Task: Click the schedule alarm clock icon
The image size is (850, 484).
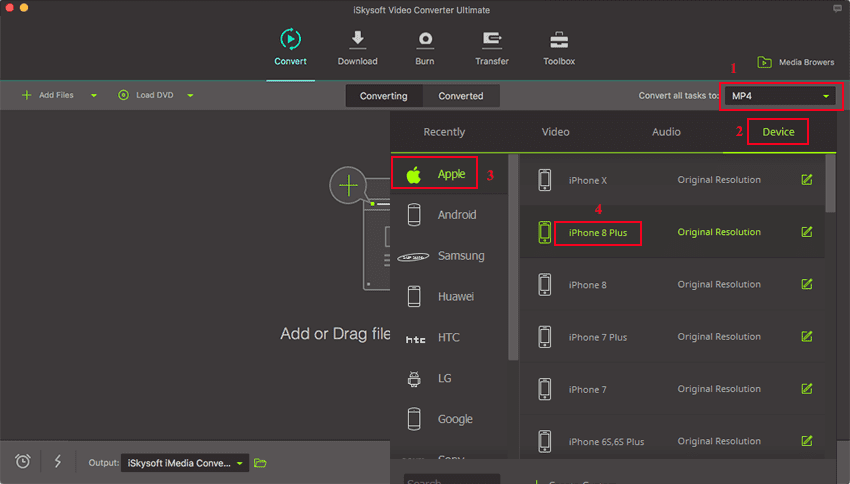Action: pos(23,461)
